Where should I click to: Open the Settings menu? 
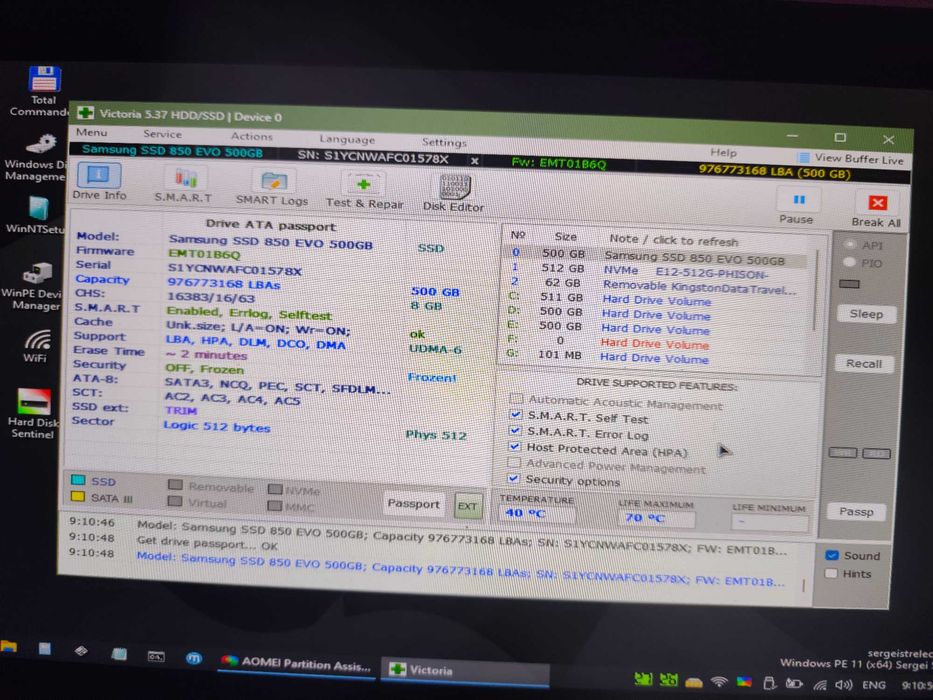tap(444, 142)
